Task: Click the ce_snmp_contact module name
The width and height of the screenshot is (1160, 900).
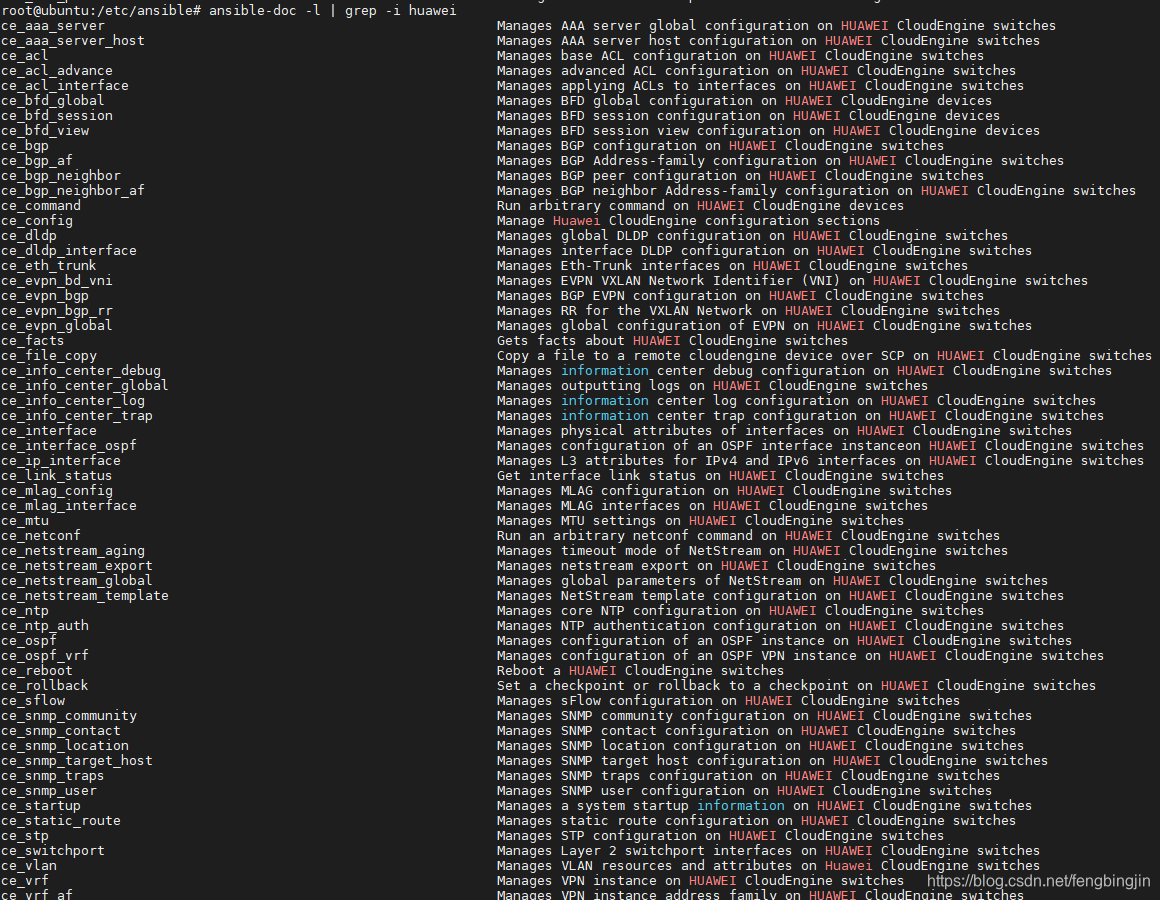Action: (61, 731)
